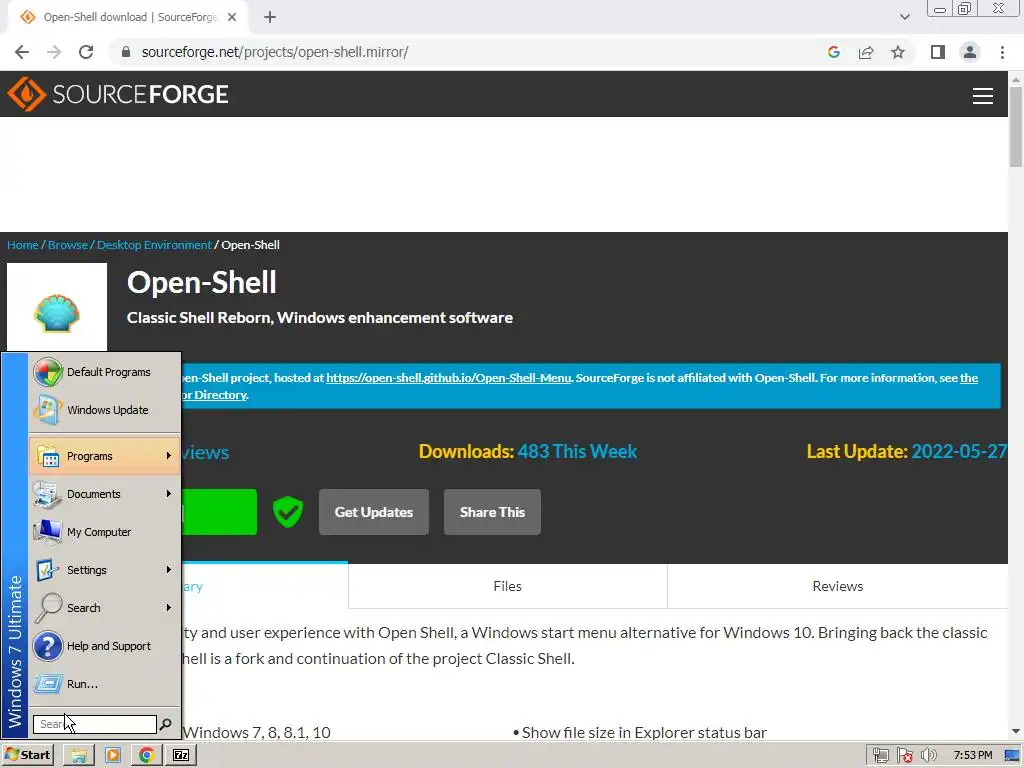Open the tab search chevron
The width and height of the screenshot is (1024, 768).
(904, 17)
